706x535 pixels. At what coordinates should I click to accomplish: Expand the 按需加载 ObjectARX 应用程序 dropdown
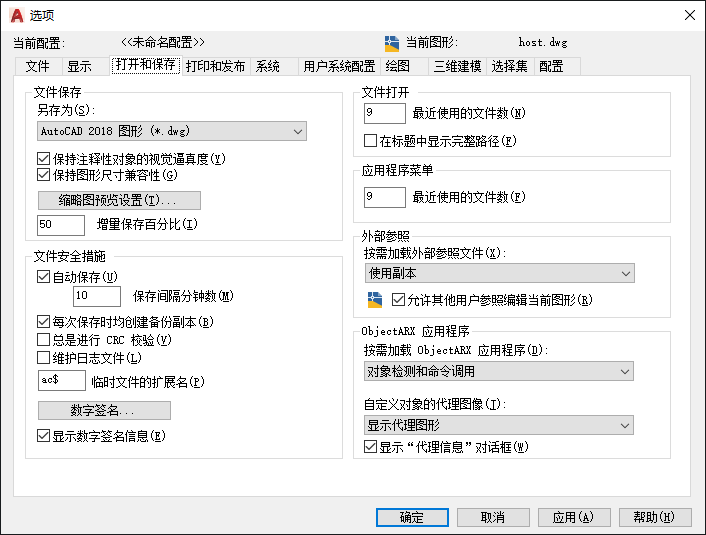pyautogui.click(x=499, y=372)
